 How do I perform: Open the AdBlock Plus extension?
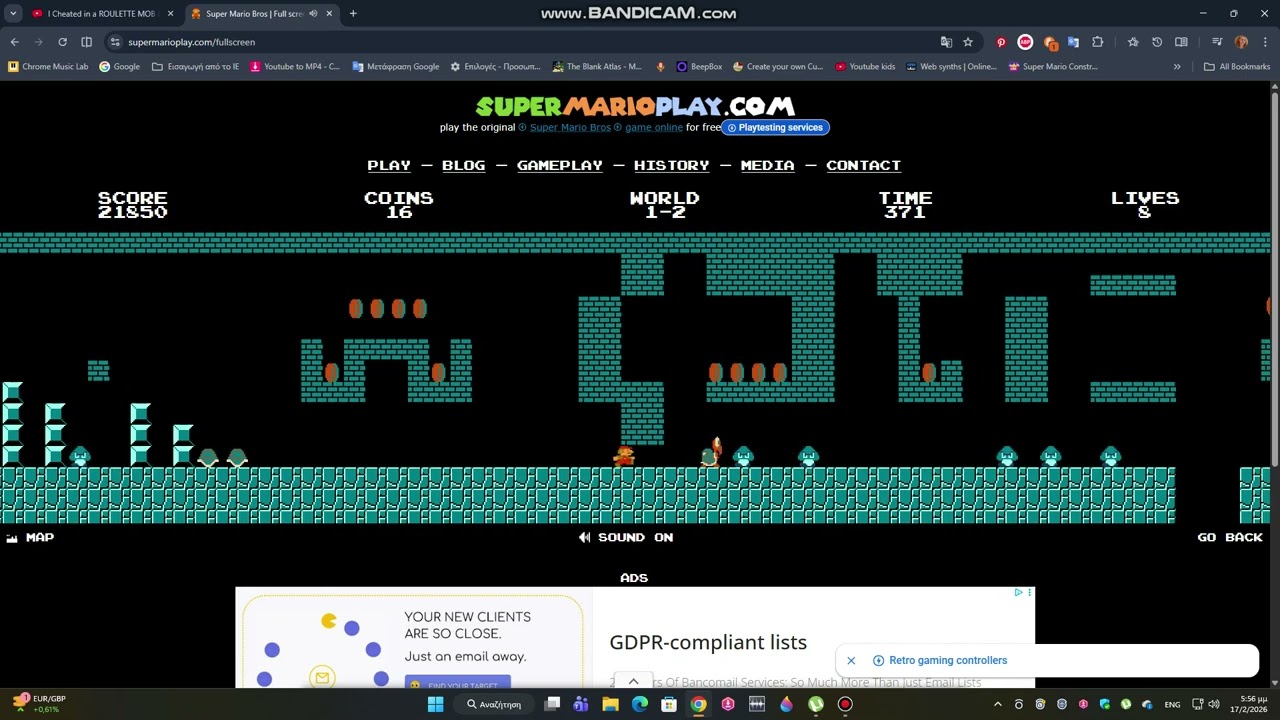click(x=1025, y=42)
